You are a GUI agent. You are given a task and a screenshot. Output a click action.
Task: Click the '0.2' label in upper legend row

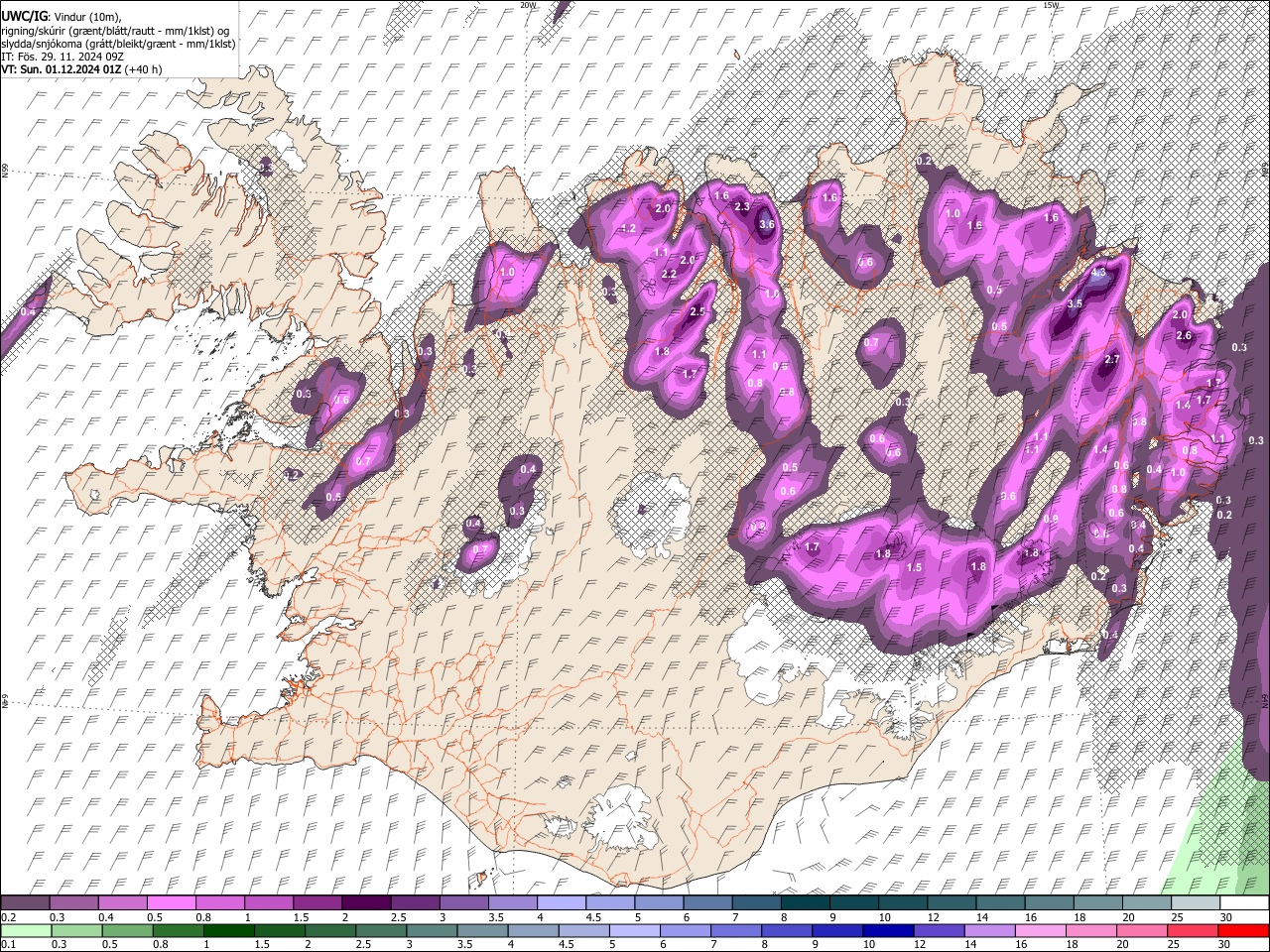tap(8, 917)
